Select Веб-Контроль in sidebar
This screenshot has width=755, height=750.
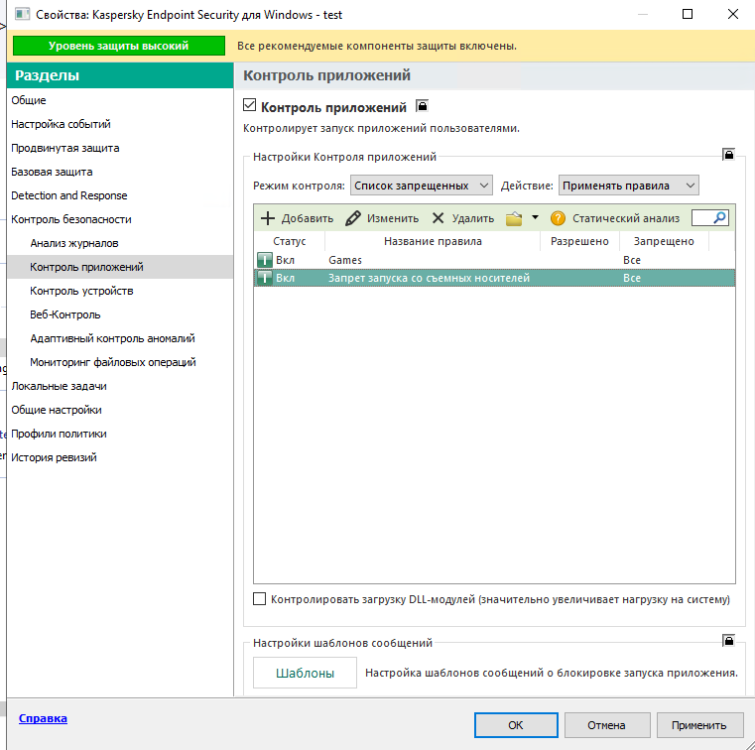(x=65, y=315)
